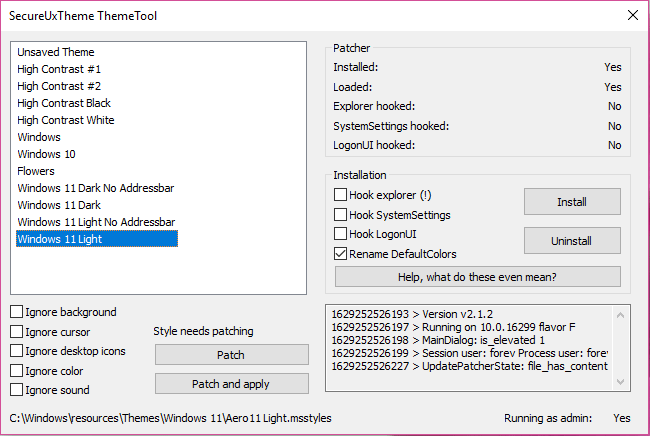Viewport: 650px width, 436px height.
Task: Click Patch and apply
Action: coord(232,384)
